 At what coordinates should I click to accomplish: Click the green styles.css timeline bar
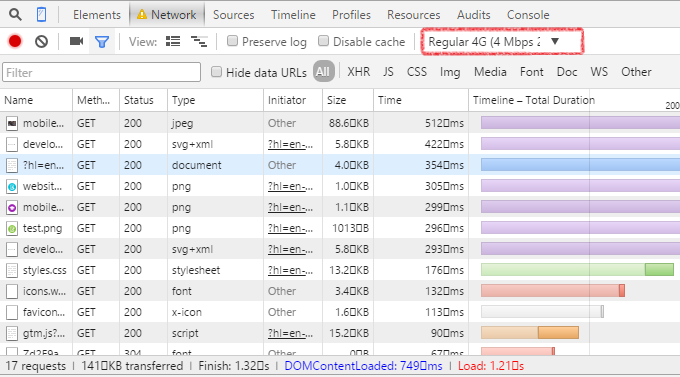(x=577, y=270)
